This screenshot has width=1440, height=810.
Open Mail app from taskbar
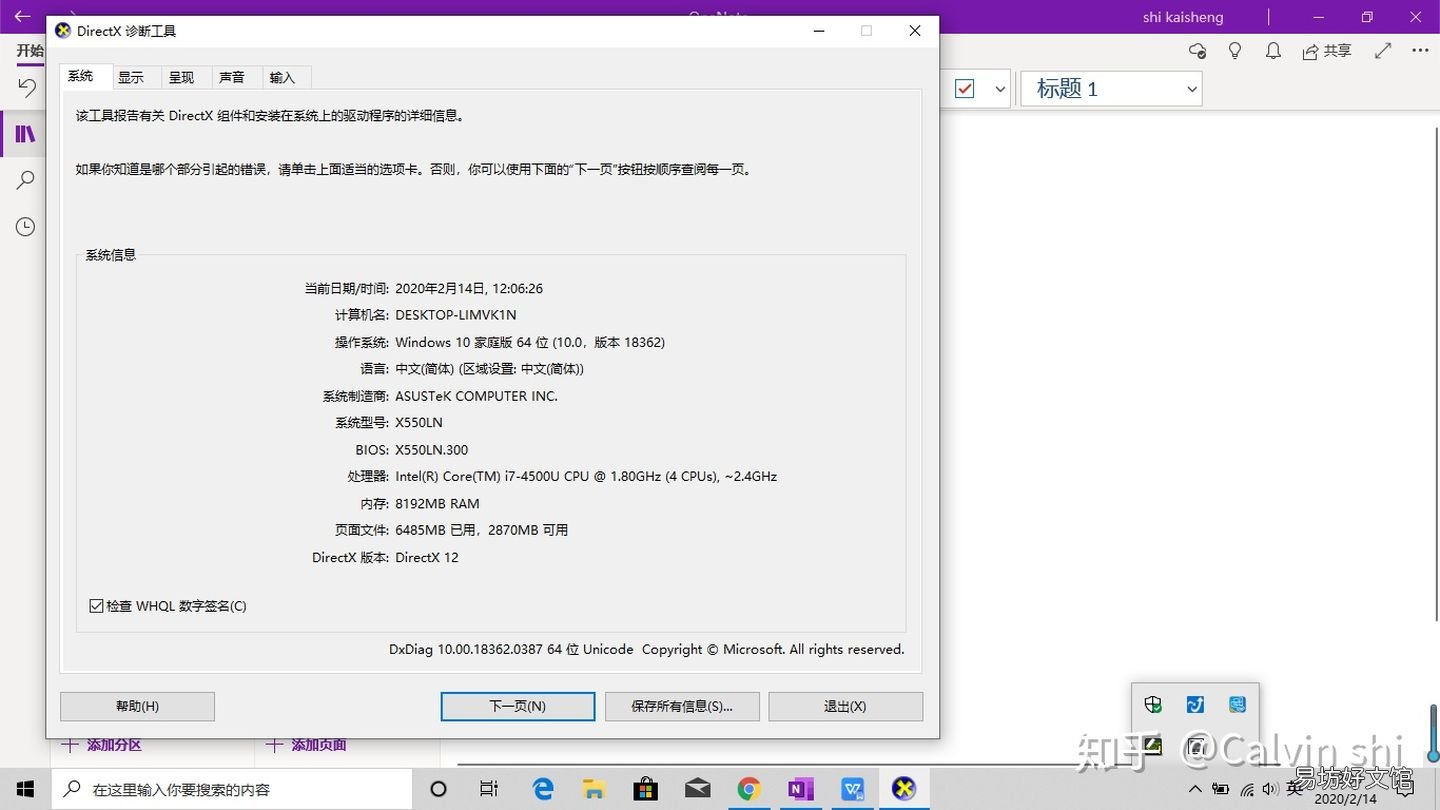(698, 789)
